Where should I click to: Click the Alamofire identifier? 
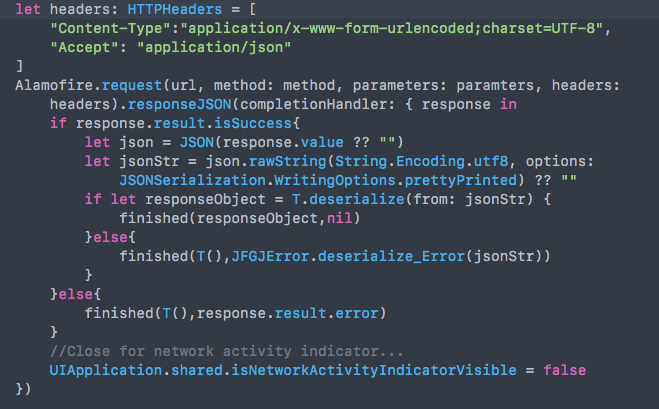54,85
